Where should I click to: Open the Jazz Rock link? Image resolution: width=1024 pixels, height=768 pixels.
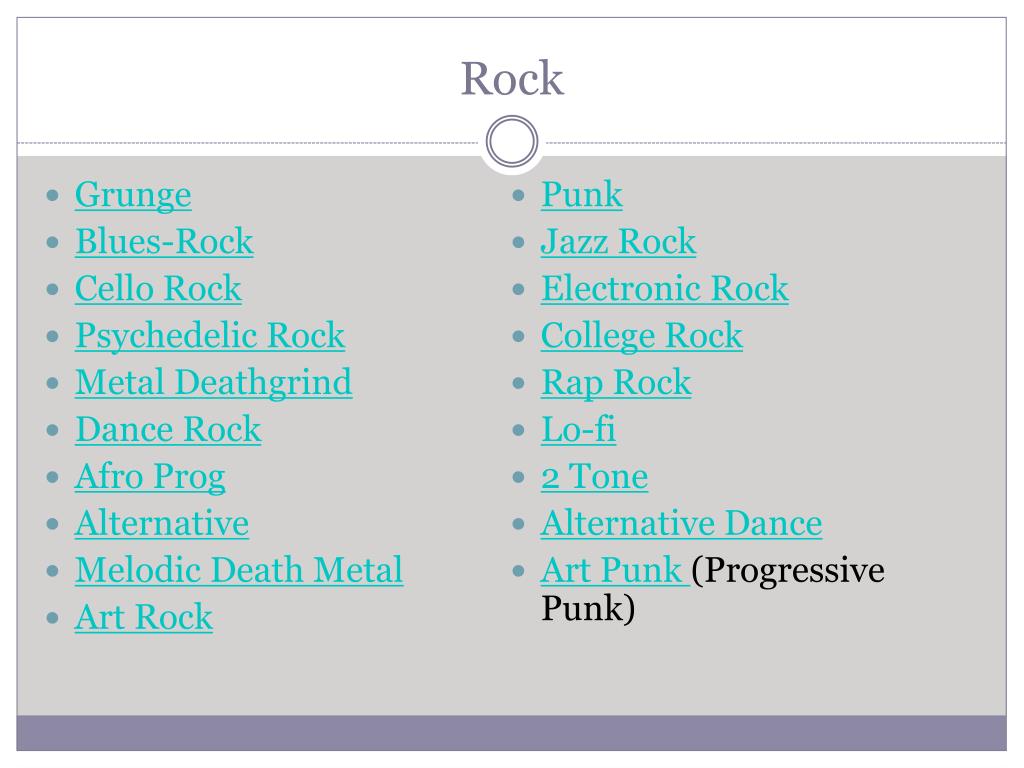[x=618, y=242]
